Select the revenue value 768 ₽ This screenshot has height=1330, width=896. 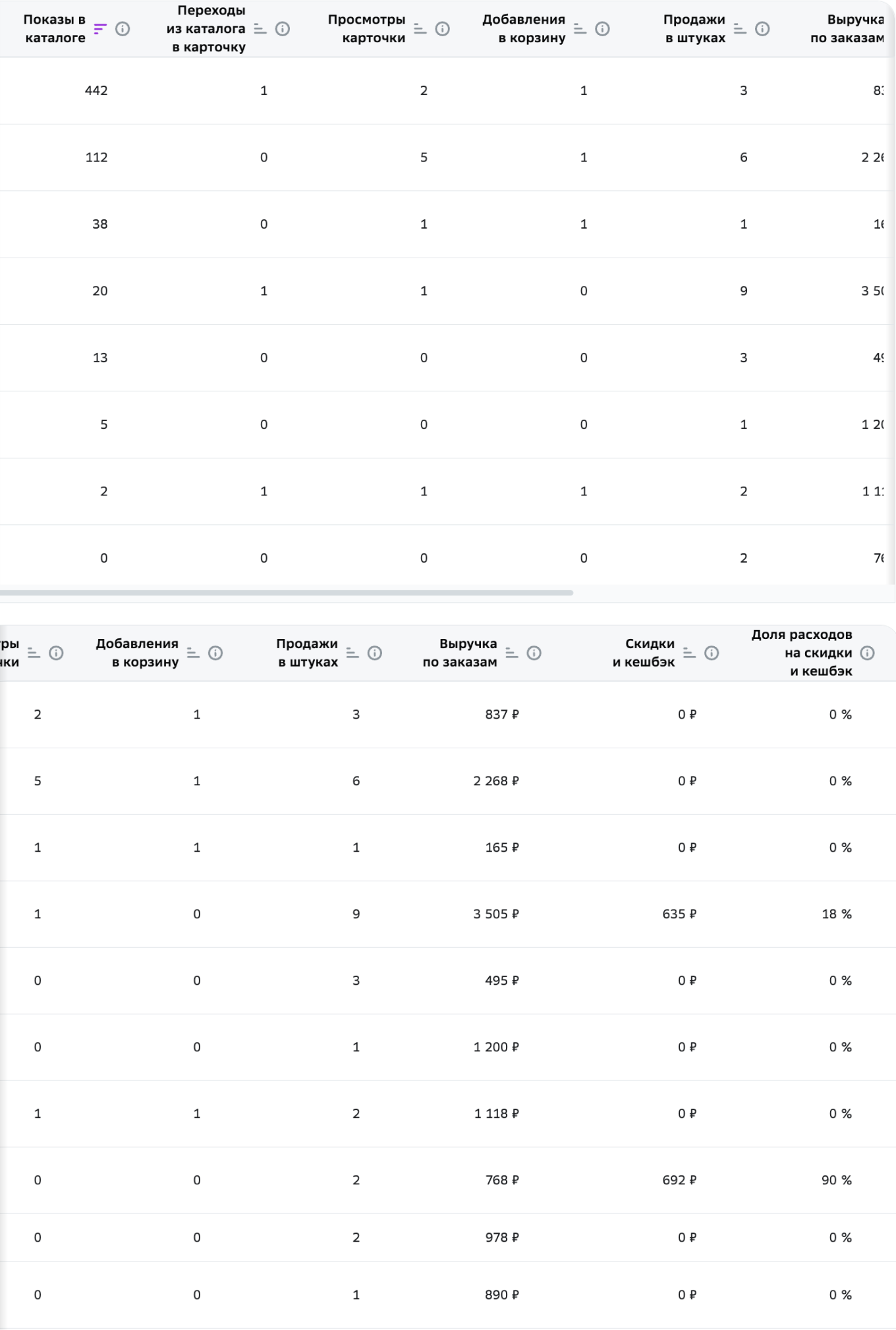[502, 1180]
